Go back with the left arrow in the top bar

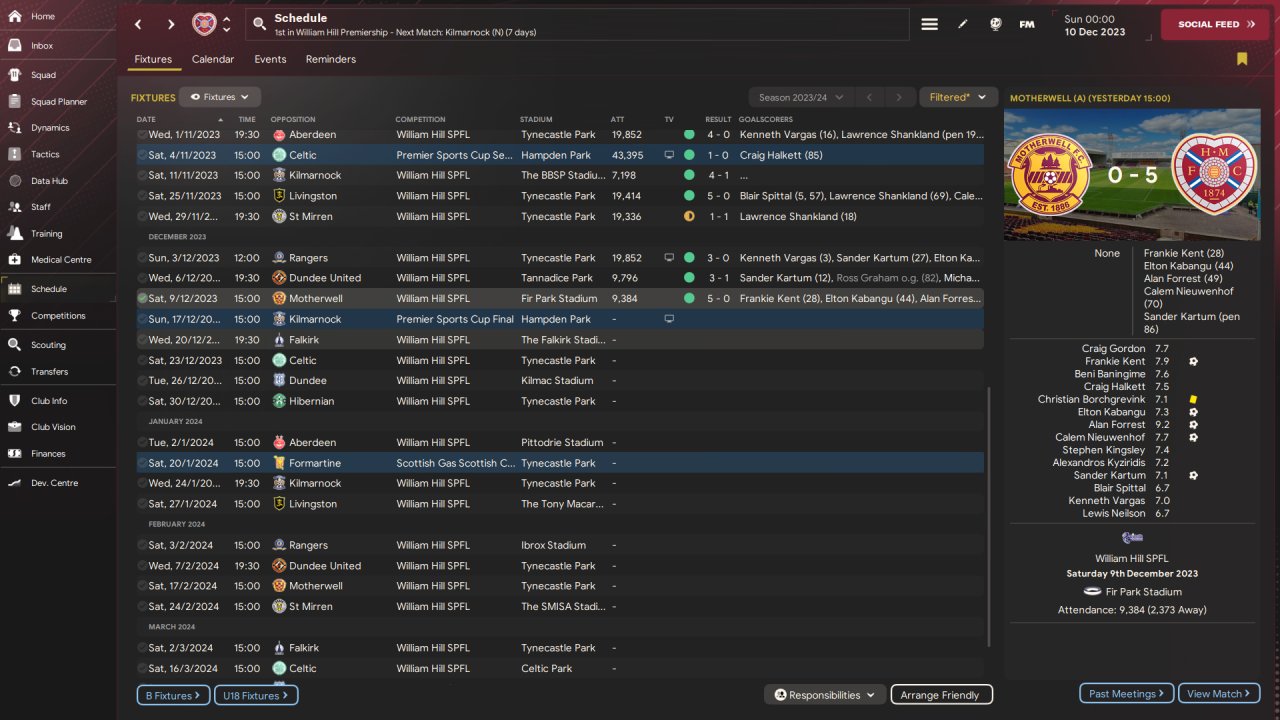(138, 24)
